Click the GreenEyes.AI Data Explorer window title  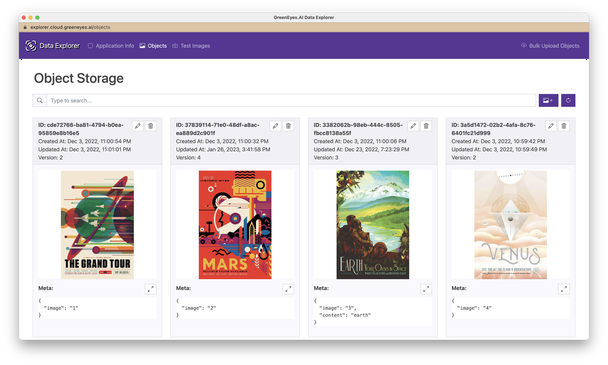[304, 17]
